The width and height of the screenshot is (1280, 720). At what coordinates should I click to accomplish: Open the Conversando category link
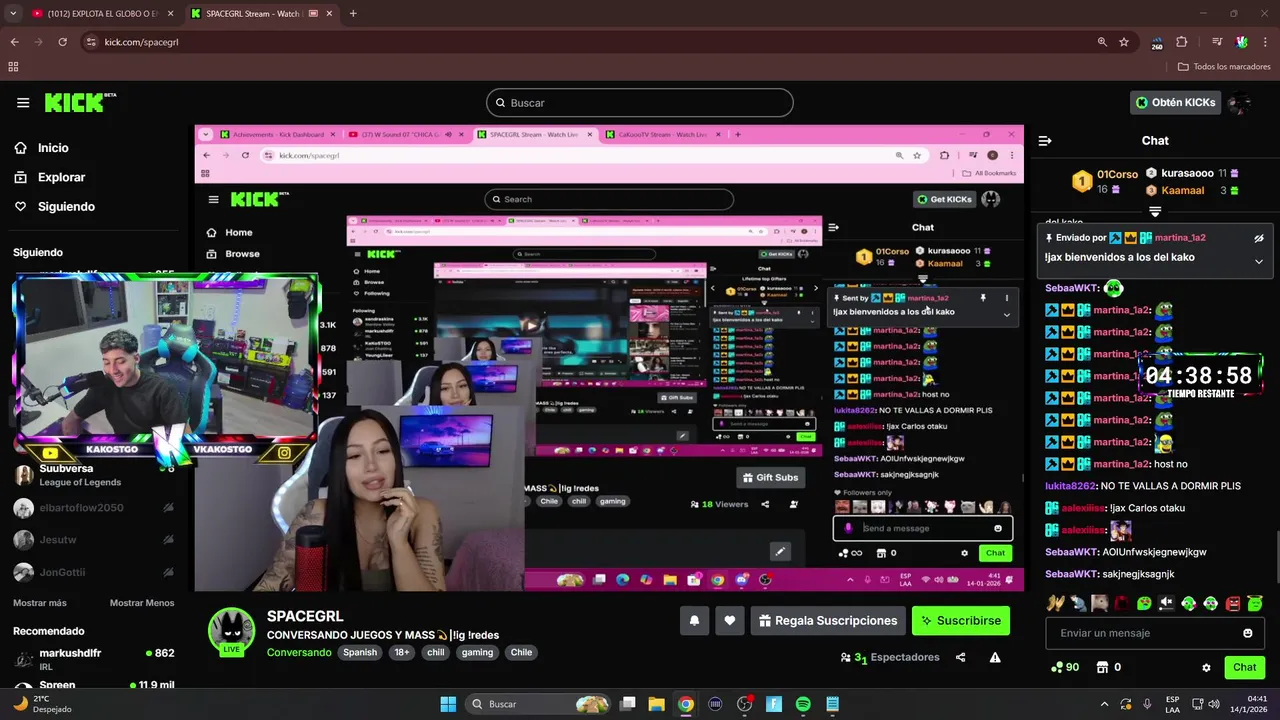click(x=299, y=652)
